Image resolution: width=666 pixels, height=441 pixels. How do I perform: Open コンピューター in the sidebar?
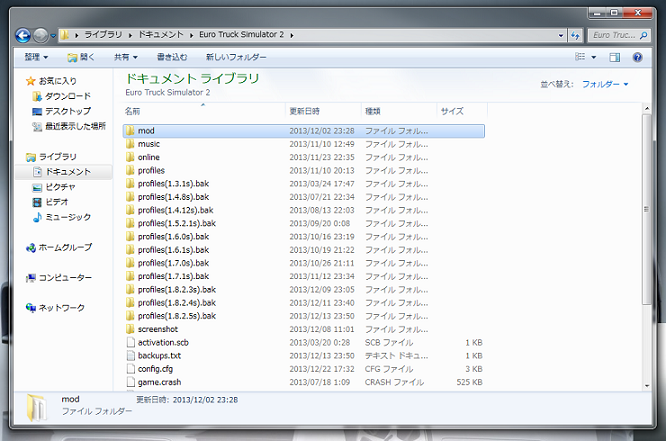click(x=59, y=278)
